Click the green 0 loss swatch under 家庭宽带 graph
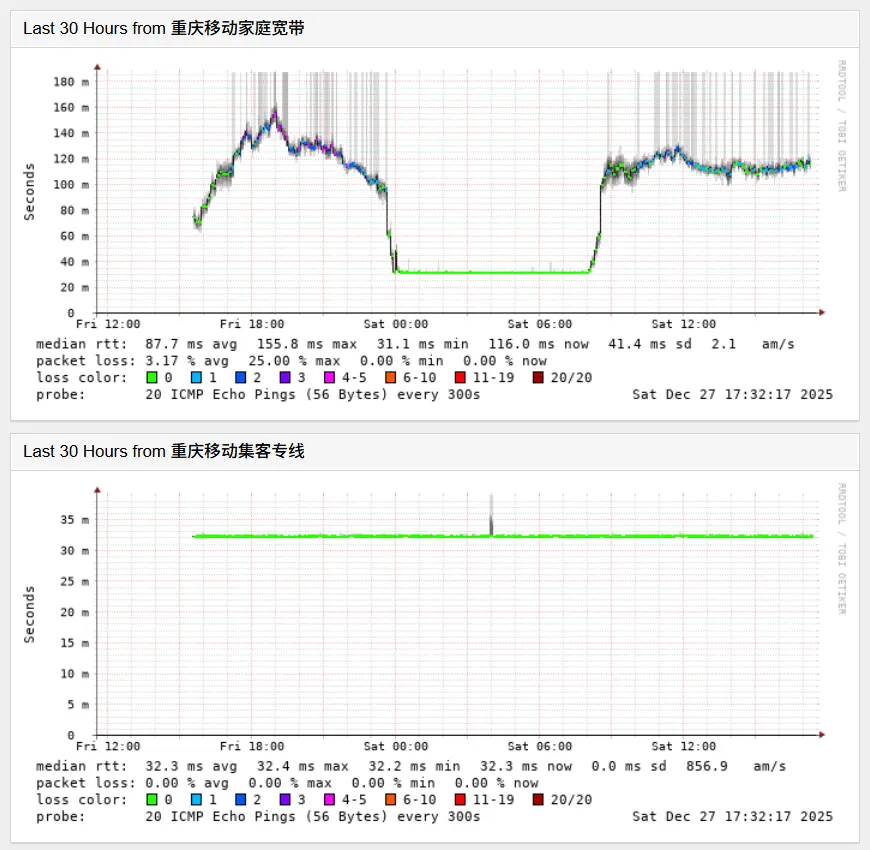Image resolution: width=870 pixels, height=850 pixels. coord(151,378)
